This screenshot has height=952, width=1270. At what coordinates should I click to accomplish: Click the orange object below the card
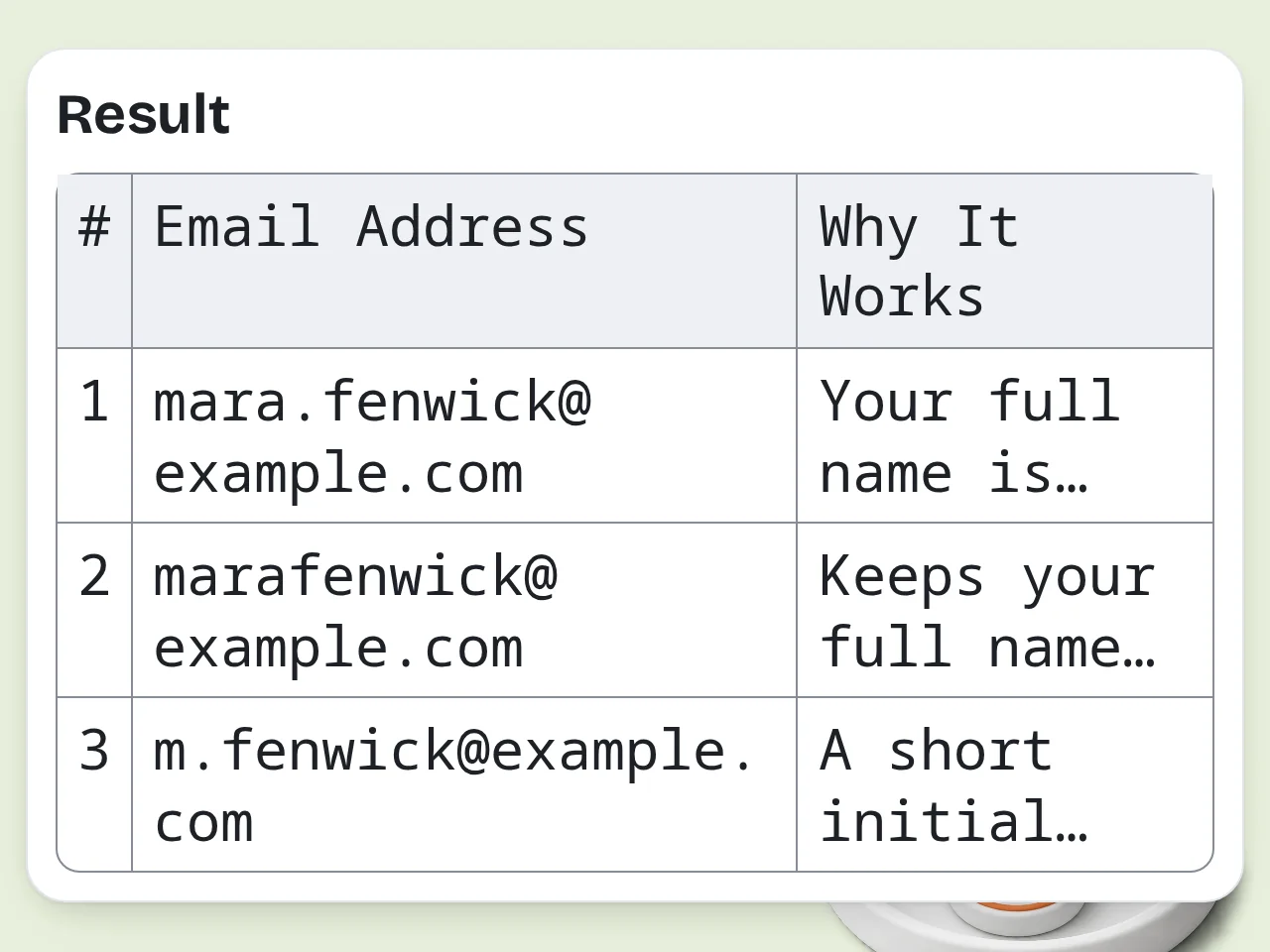pyautogui.click(x=1017, y=903)
